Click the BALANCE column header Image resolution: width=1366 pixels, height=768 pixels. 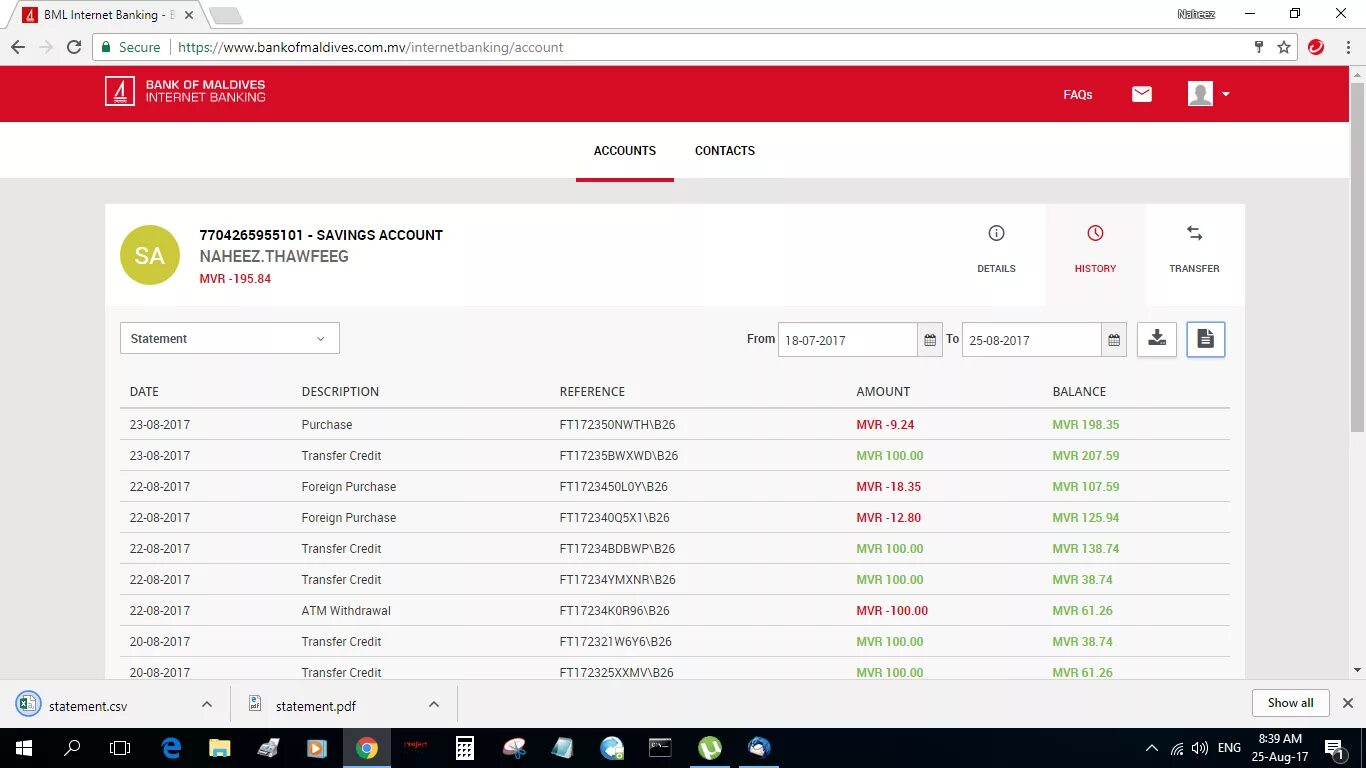pyautogui.click(x=1079, y=392)
